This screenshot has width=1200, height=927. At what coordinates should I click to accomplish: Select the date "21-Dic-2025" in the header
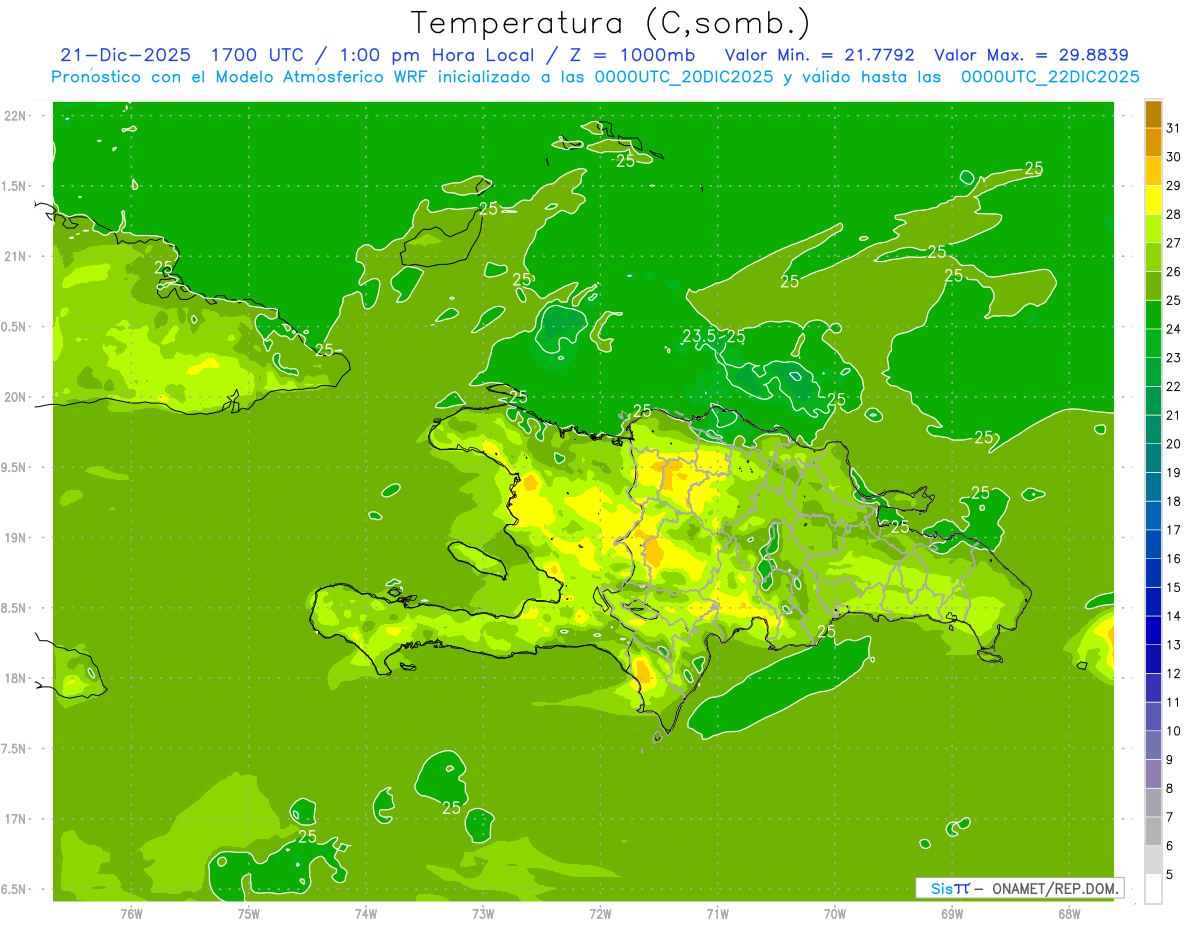click(126, 55)
